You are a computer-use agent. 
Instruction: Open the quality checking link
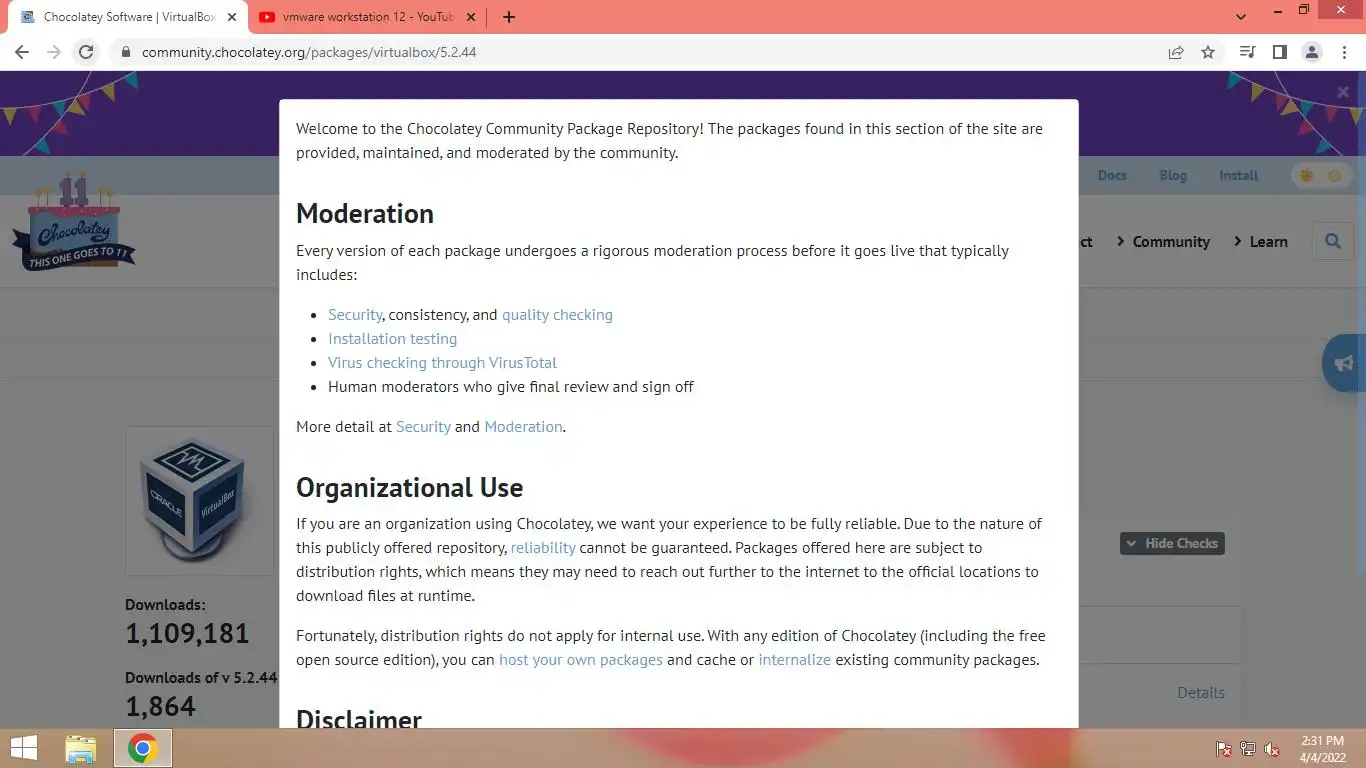(x=557, y=314)
